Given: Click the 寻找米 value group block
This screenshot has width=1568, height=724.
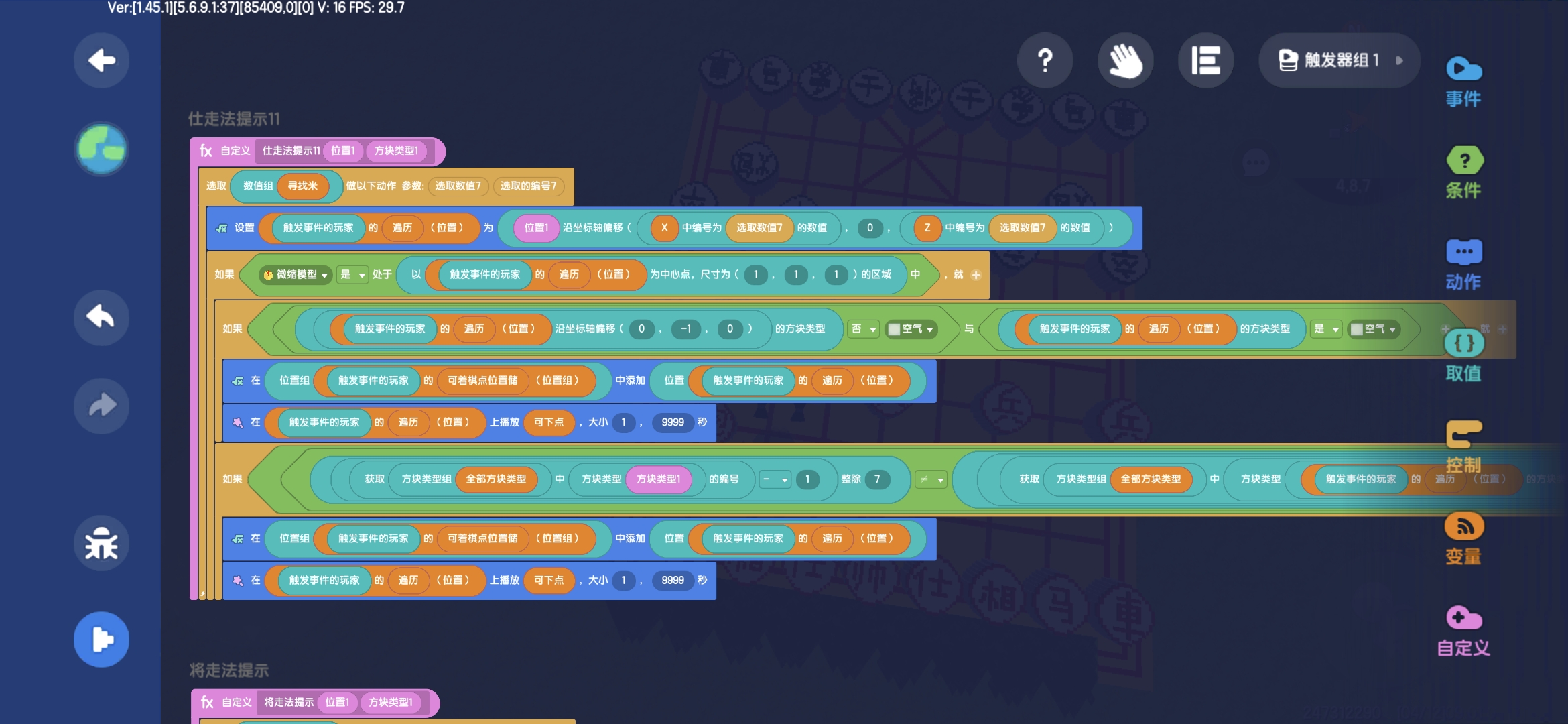Looking at the screenshot, I should [302, 186].
